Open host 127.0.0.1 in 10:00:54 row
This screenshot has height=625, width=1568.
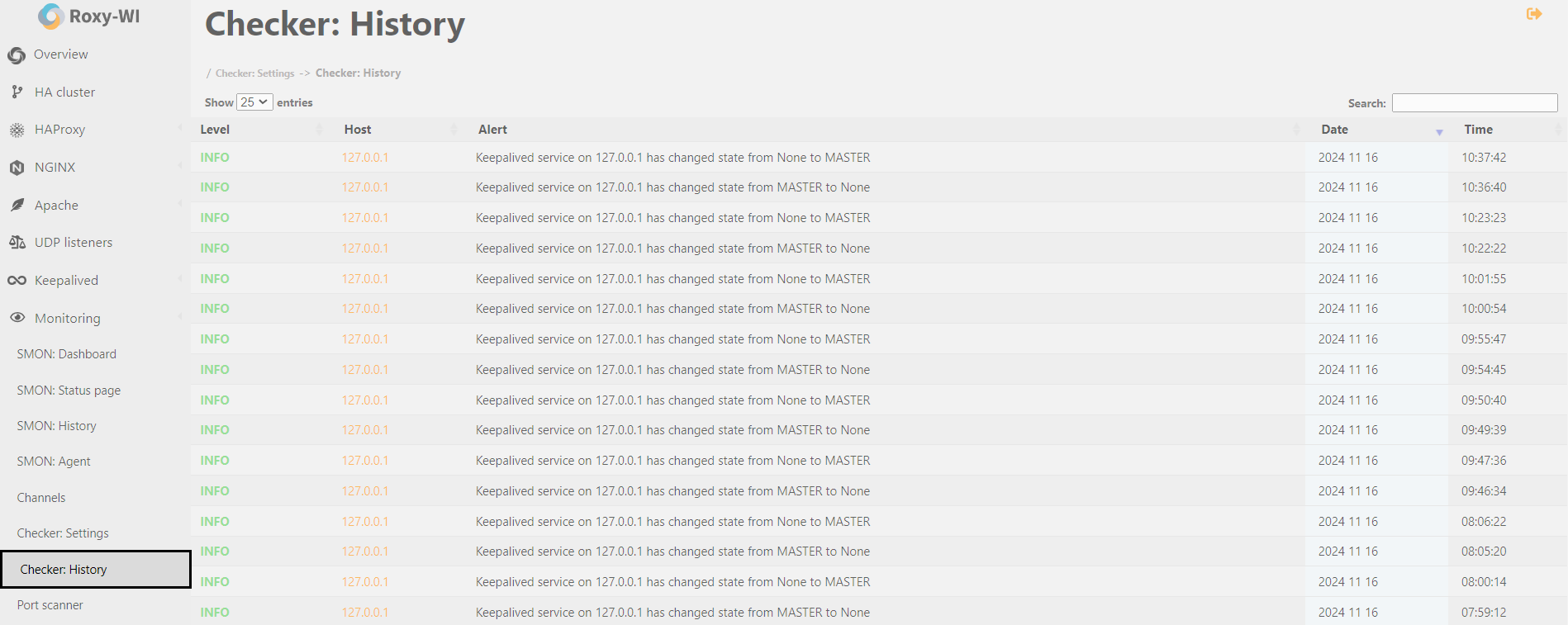pyautogui.click(x=364, y=309)
